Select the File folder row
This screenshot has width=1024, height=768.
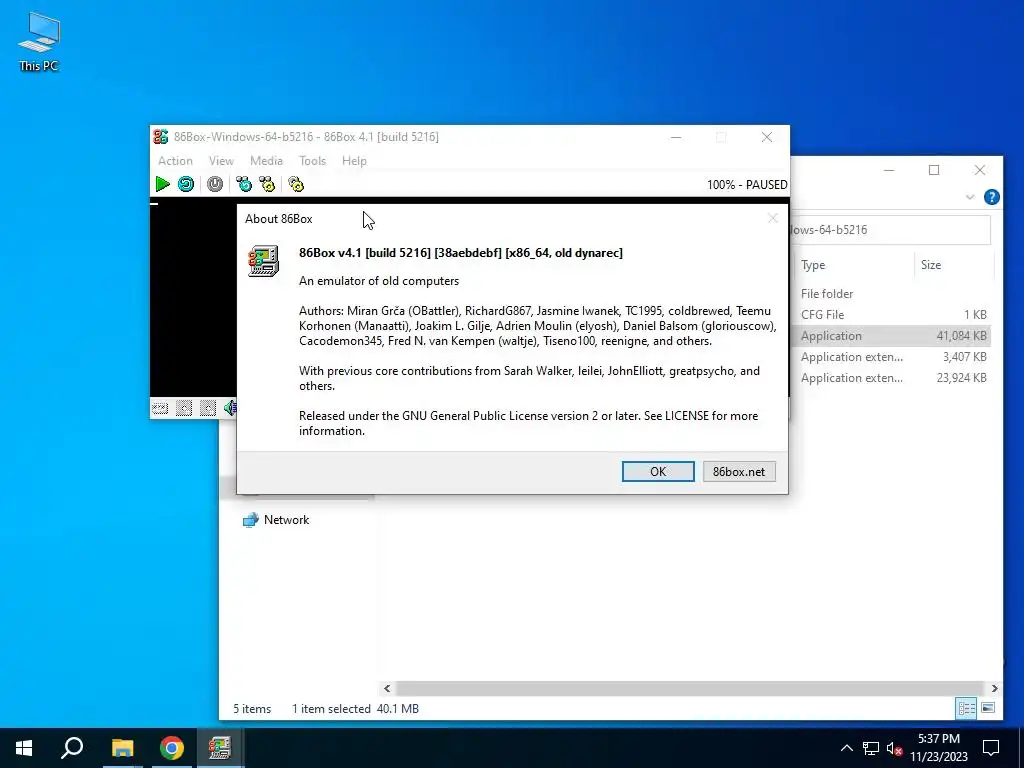click(892, 294)
